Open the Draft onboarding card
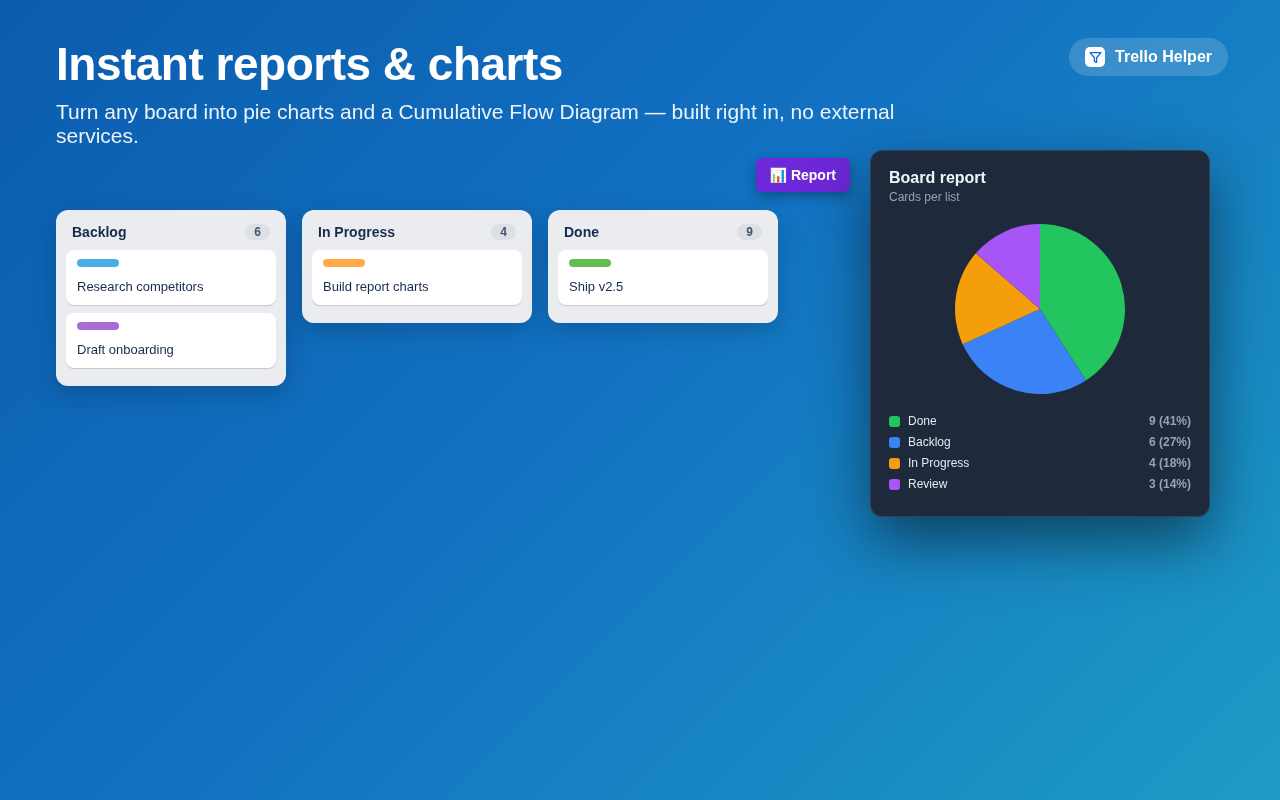1280x800 pixels. (x=171, y=340)
